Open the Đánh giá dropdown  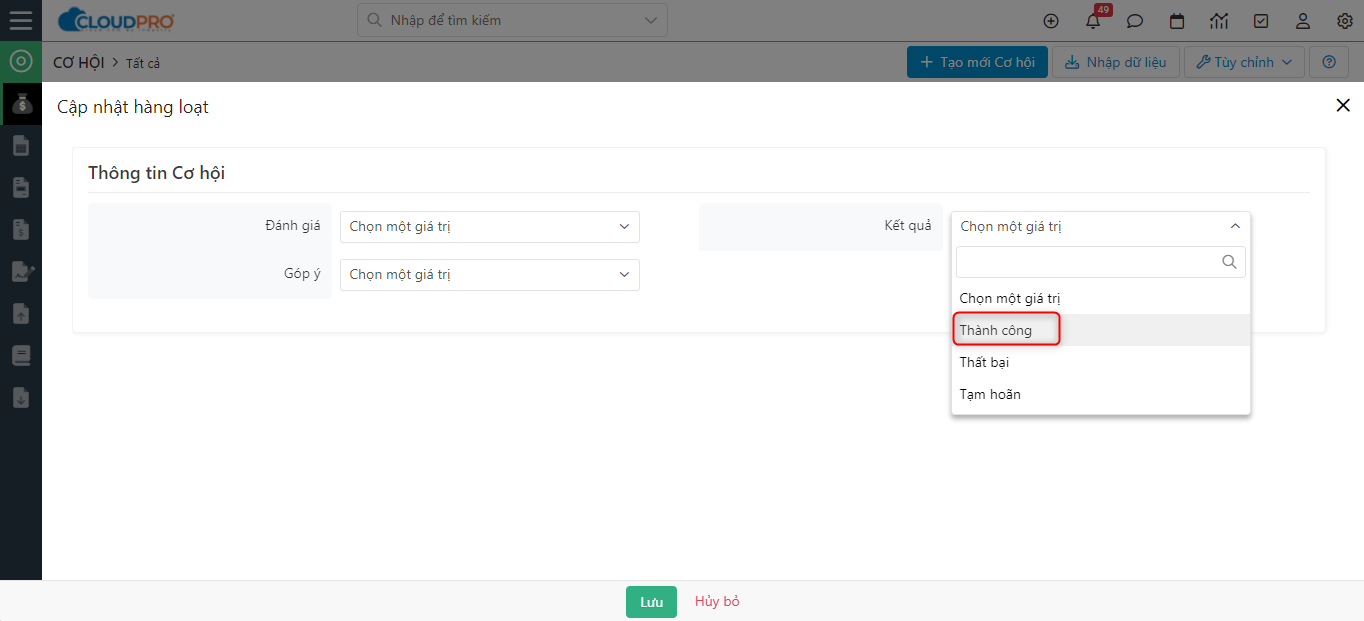(x=490, y=227)
